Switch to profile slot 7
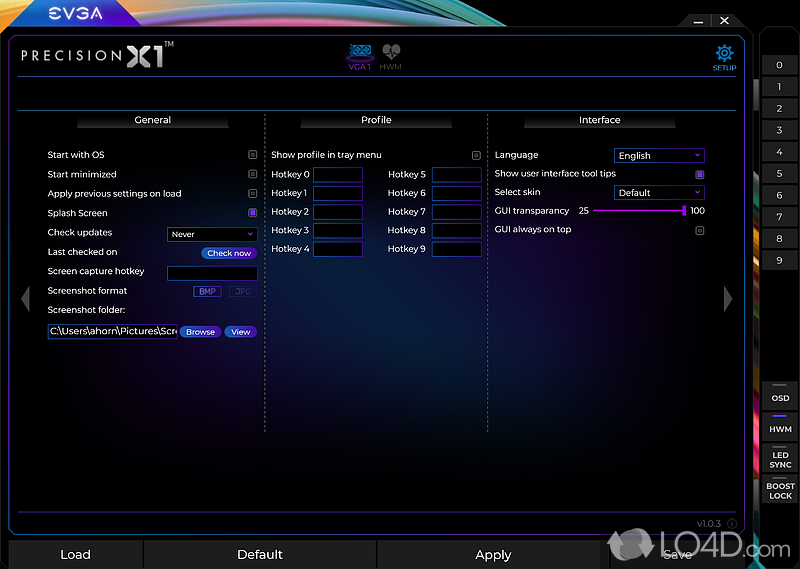 coord(780,217)
